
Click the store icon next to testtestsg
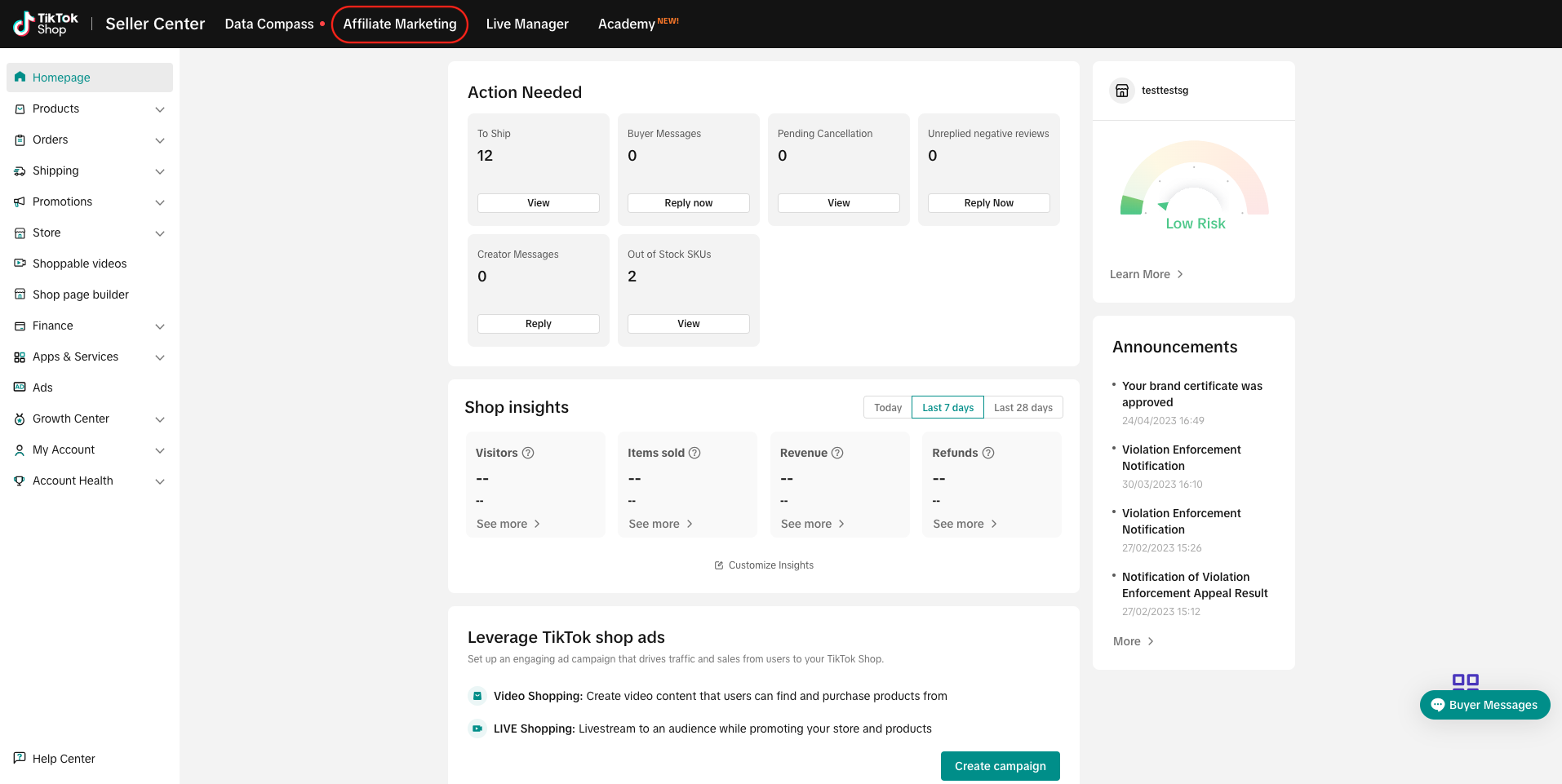coord(1122,91)
